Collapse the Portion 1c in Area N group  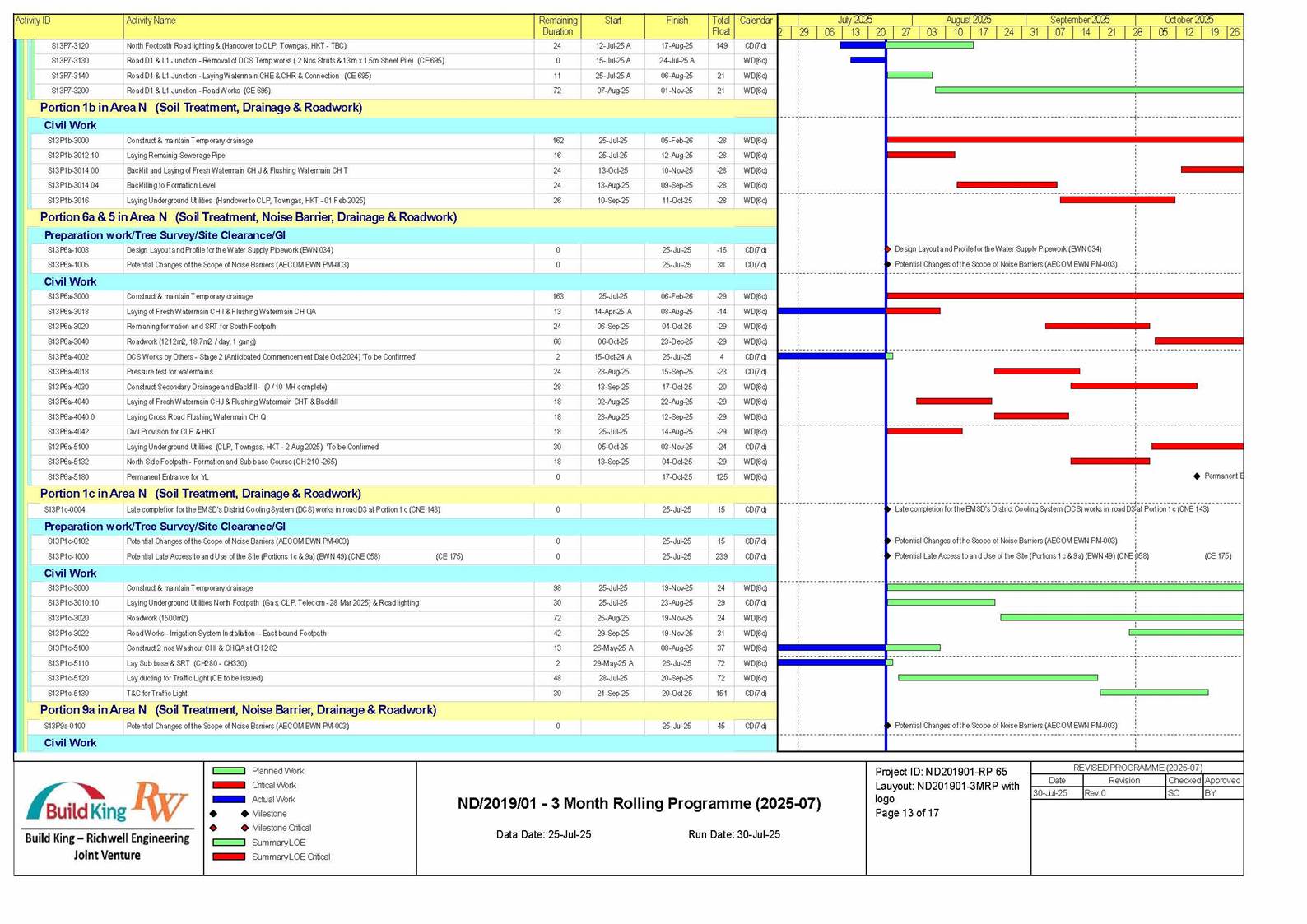click(x=201, y=494)
